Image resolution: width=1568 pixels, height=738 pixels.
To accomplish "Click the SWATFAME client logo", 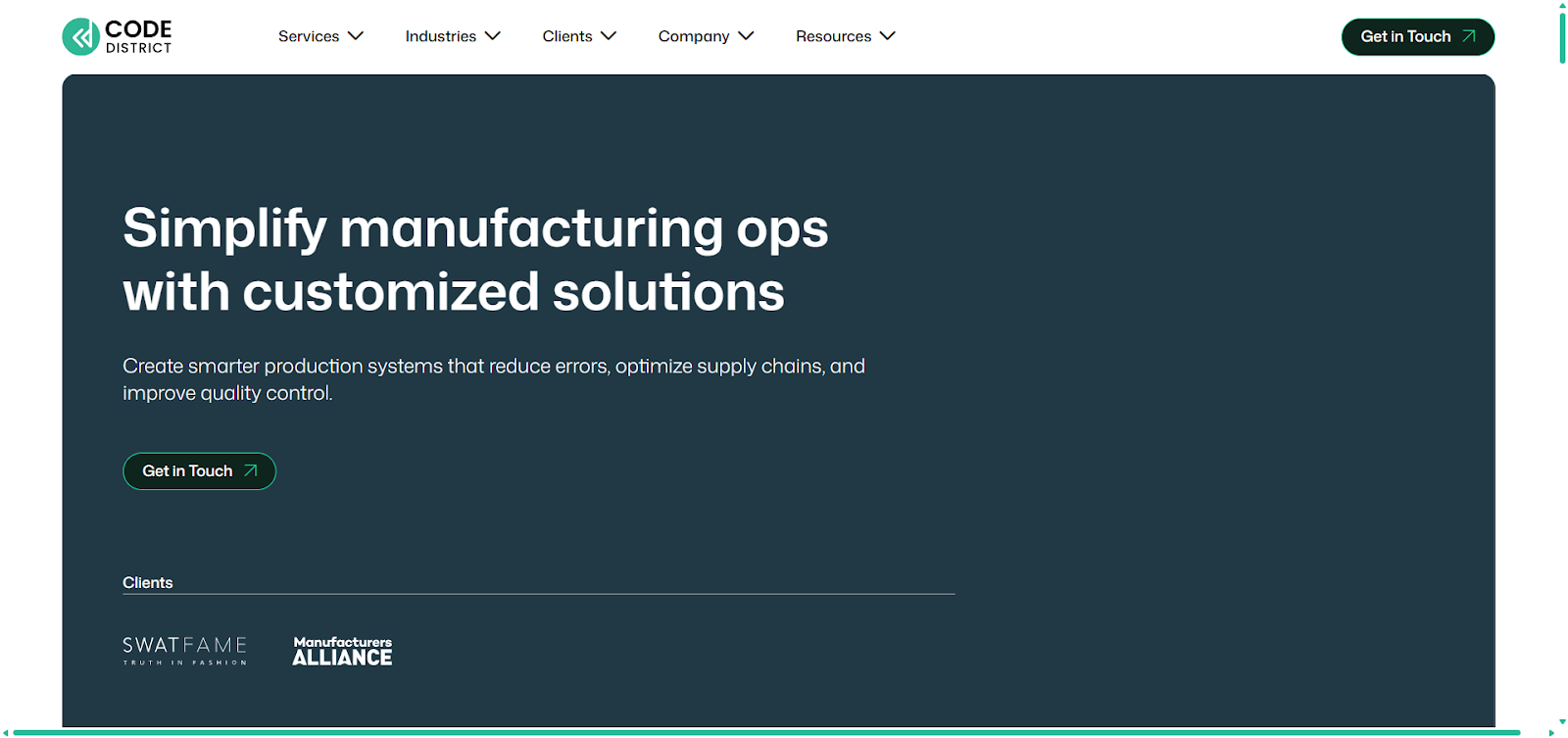I will click(185, 651).
